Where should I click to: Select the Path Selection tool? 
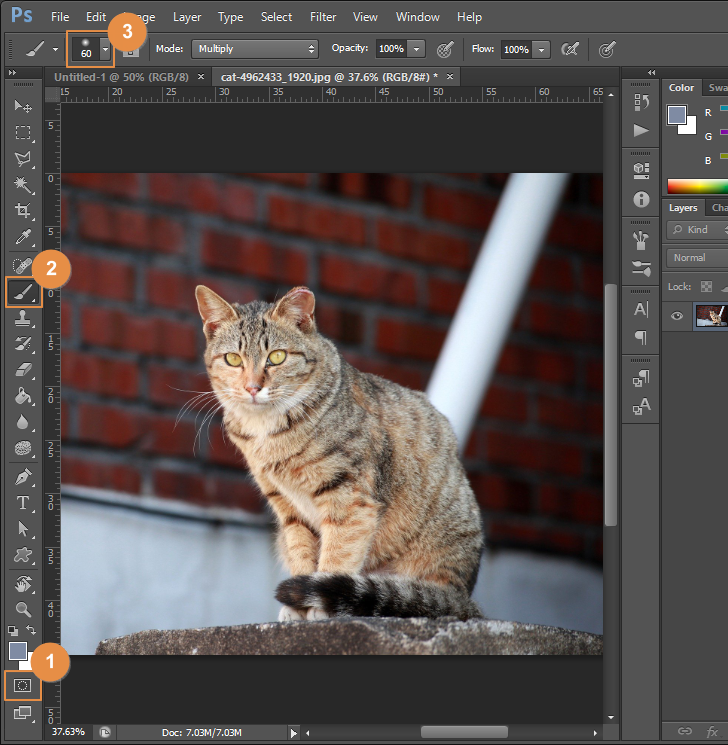click(22, 529)
